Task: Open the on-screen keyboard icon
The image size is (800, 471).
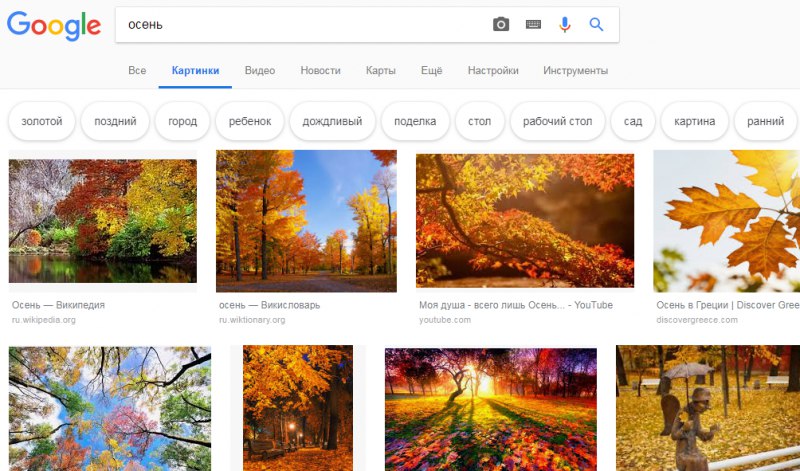Action: 533,24
